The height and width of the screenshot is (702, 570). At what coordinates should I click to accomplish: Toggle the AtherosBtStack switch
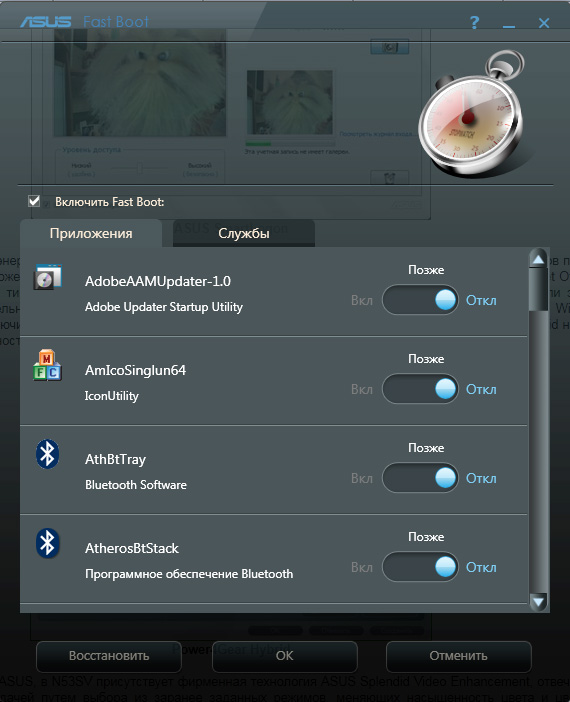coord(420,567)
